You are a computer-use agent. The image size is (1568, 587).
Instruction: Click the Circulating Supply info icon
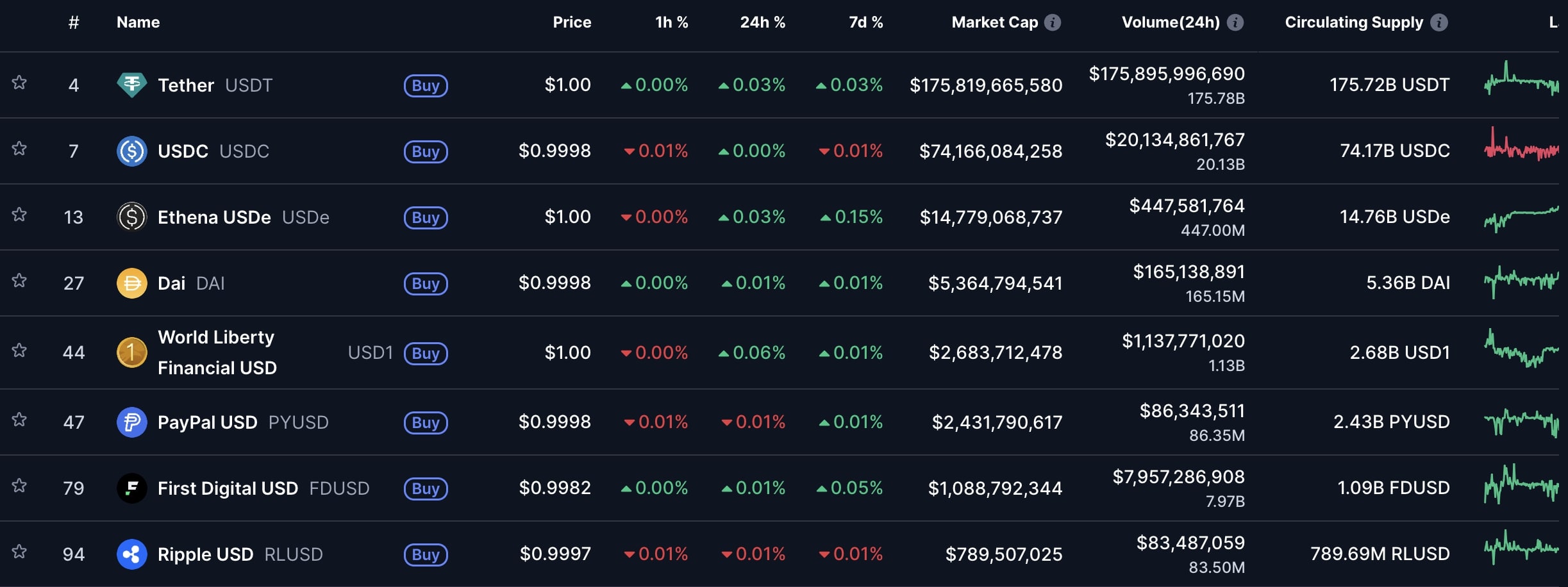[x=1439, y=22]
